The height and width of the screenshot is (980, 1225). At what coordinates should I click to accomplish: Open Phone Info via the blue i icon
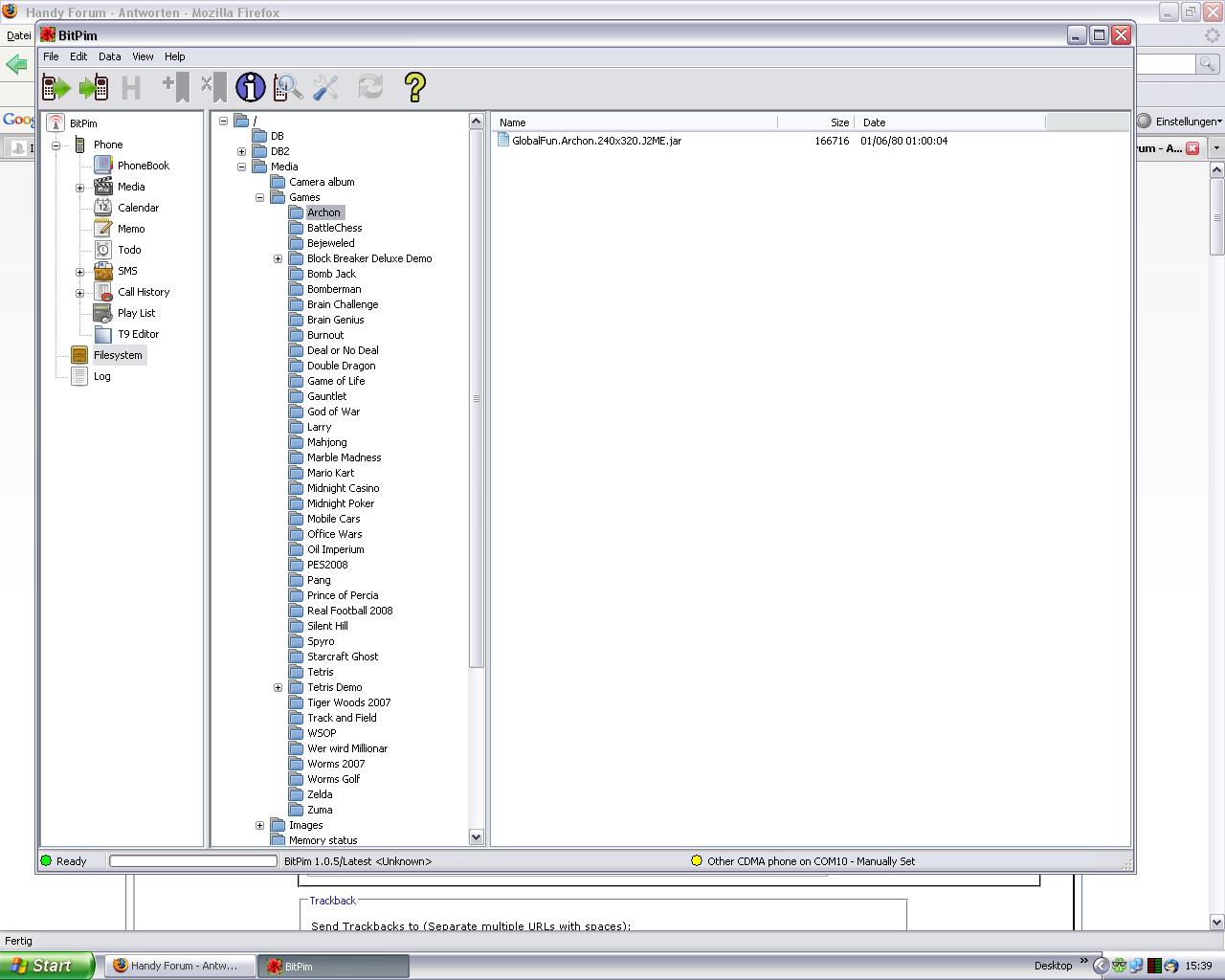pyautogui.click(x=251, y=88)
